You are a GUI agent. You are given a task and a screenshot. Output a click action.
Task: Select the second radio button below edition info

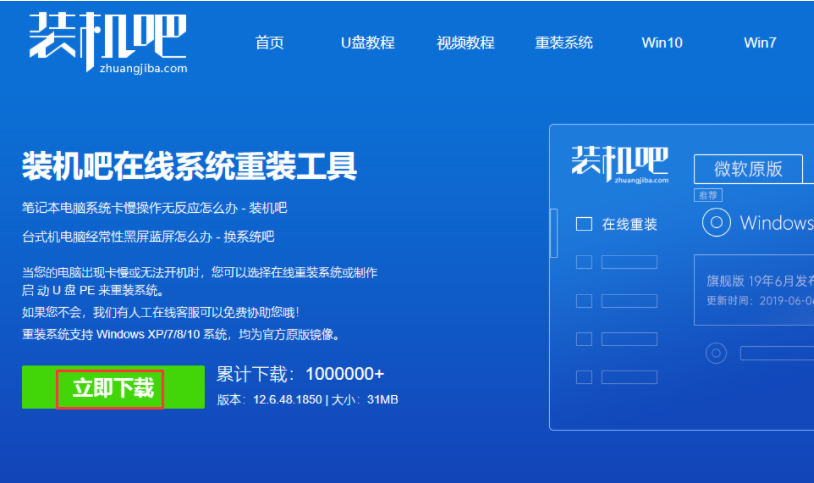pyautogui.click(x=716, y=353)
